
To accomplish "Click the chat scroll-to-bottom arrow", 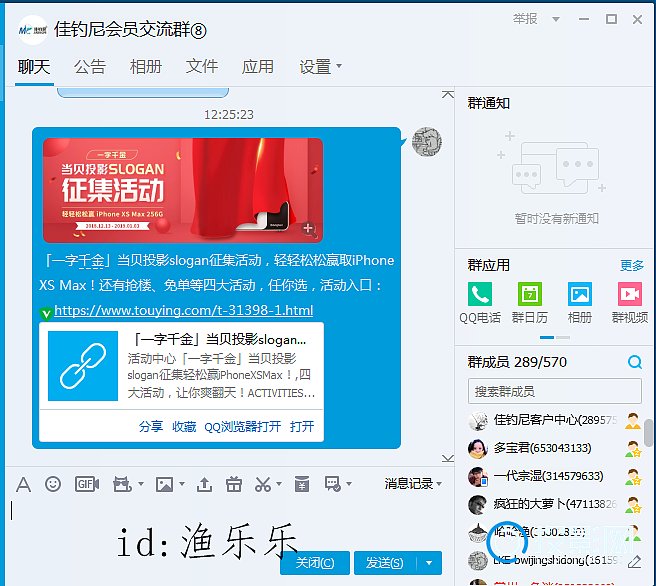I will (448, 458).
